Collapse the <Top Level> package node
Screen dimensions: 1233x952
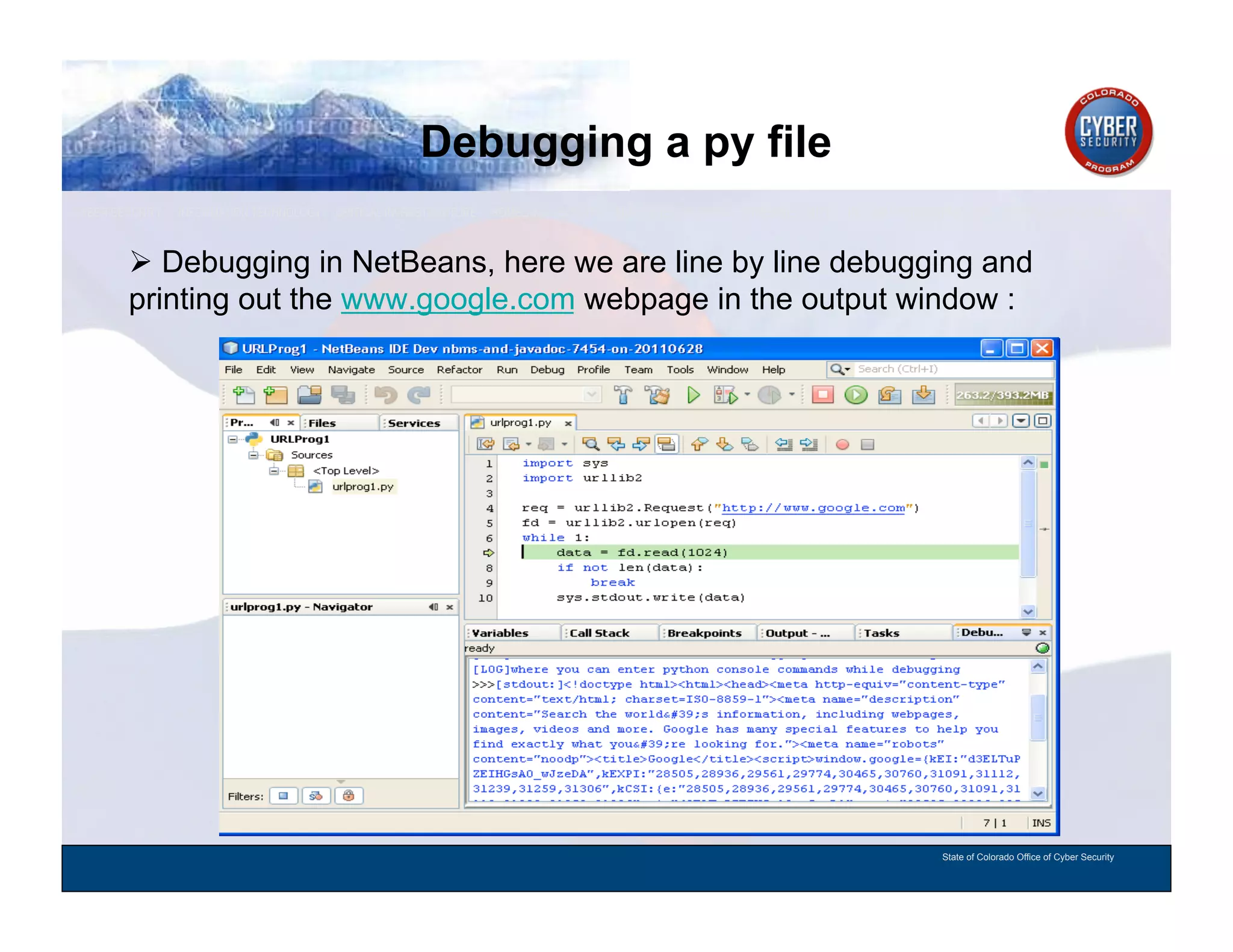[274, 471]
